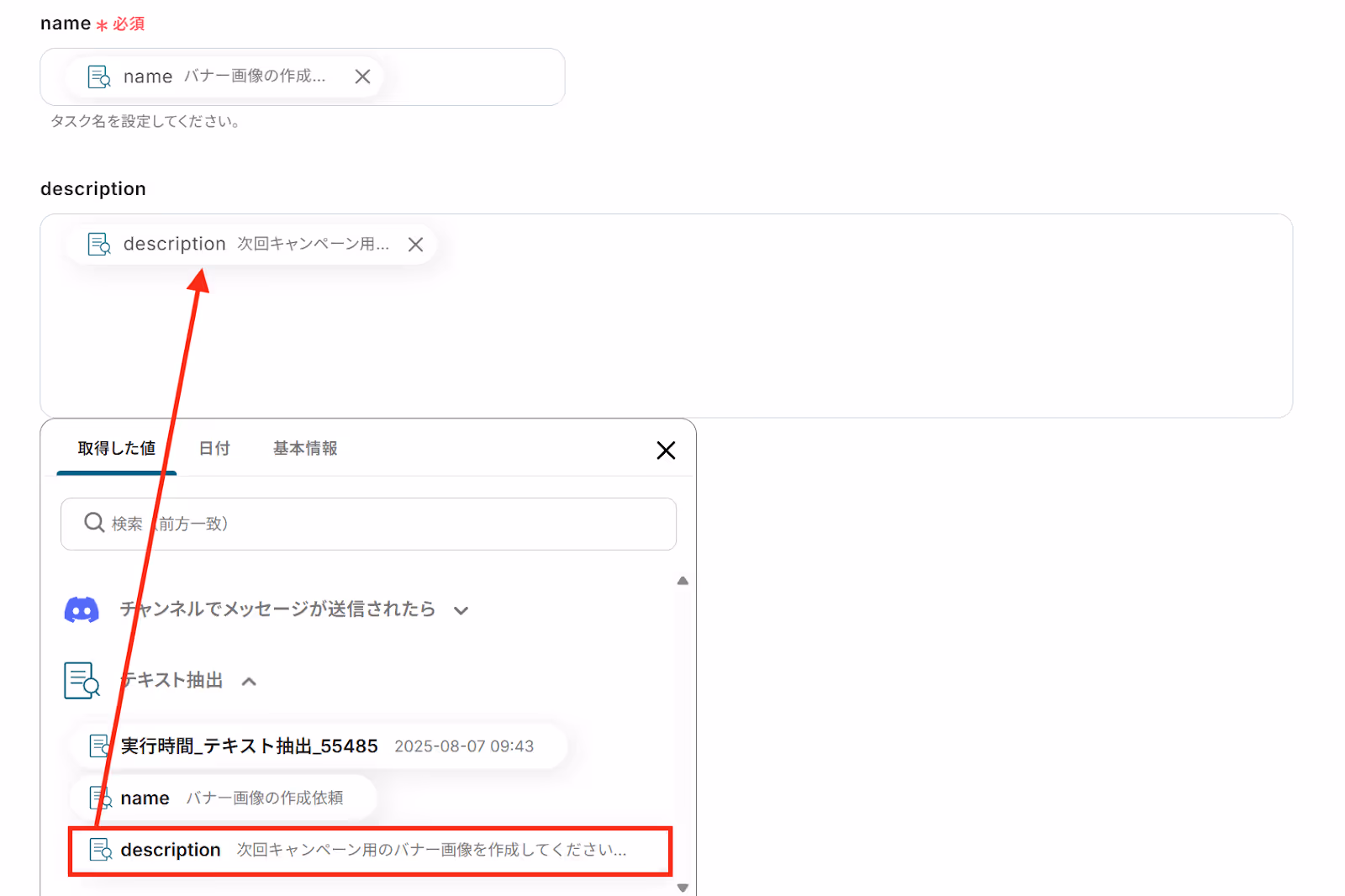
Task: Click the タスク名を設定してください。 hint text
Action: point(146,121)
